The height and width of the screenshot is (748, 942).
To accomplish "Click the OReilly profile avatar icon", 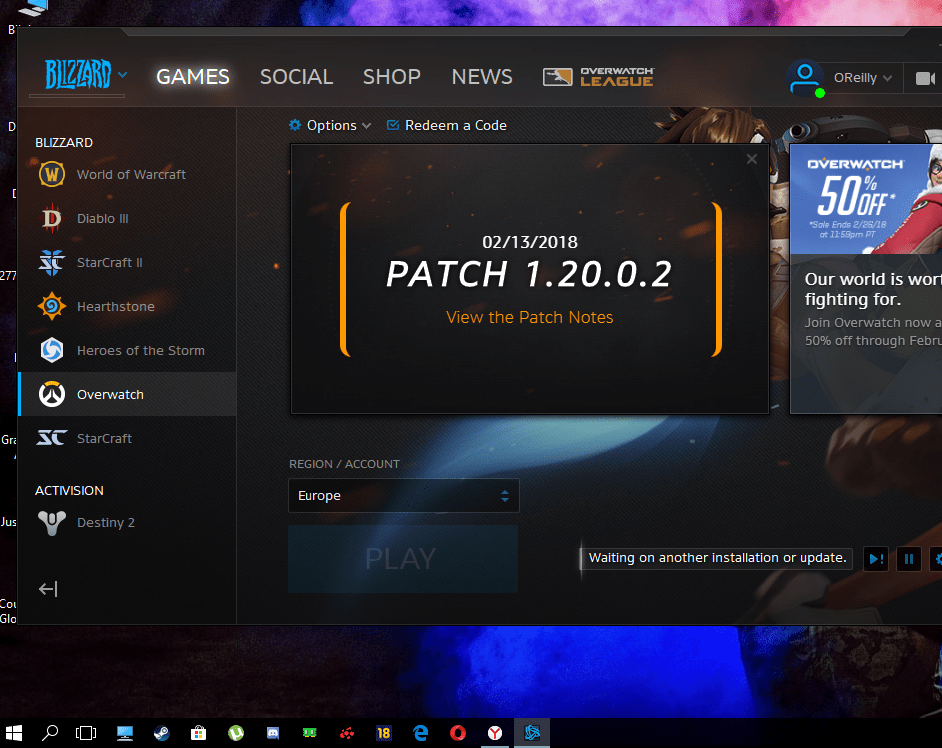I will point(805,78).
